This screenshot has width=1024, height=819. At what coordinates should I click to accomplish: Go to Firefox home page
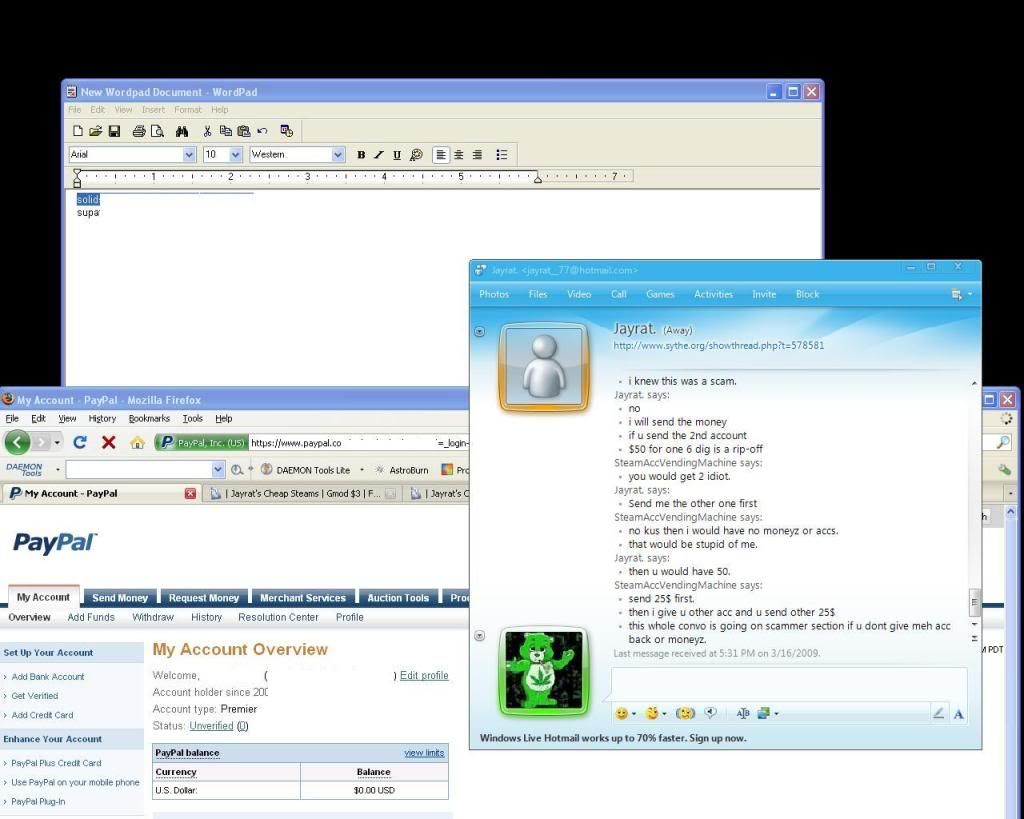pyautogui.click(x=137, y=443)
